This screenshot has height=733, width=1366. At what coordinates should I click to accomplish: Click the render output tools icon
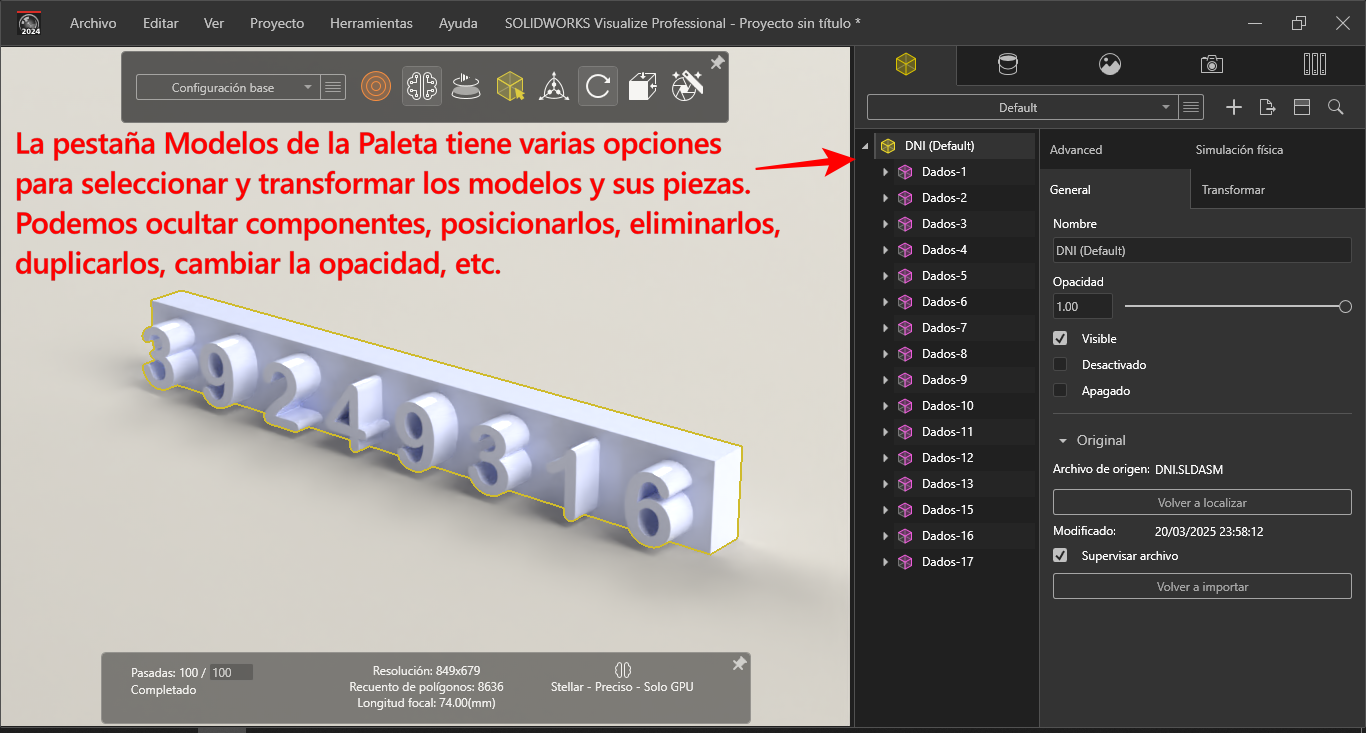[687, 87]
